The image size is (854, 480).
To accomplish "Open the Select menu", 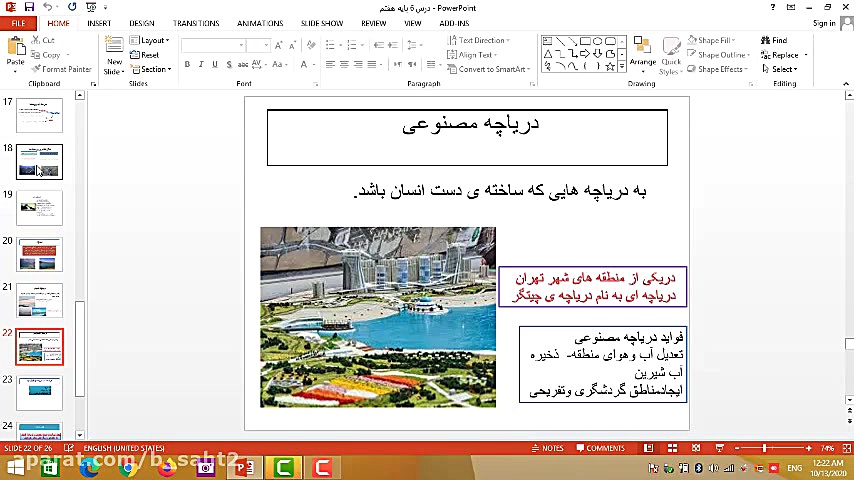I will 779,69.
